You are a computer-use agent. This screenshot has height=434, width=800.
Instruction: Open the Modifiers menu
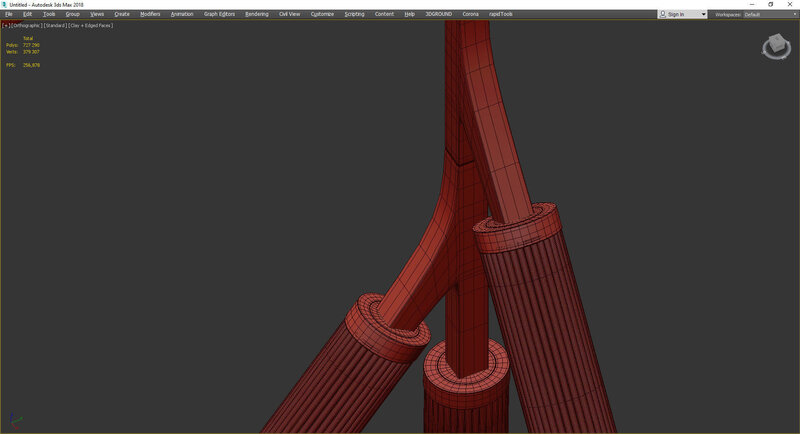pos(150,14)
